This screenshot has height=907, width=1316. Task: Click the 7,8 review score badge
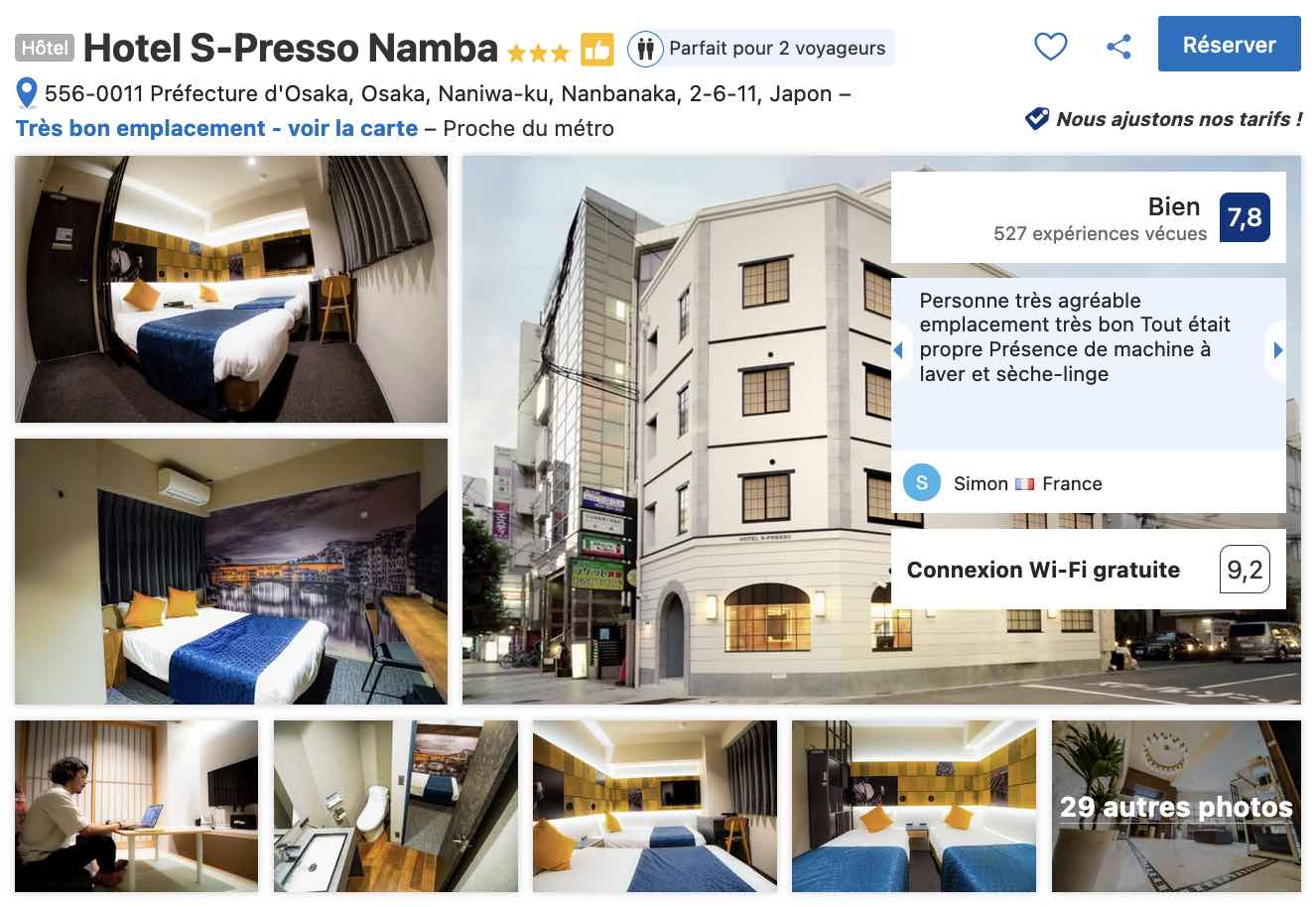1245,217
